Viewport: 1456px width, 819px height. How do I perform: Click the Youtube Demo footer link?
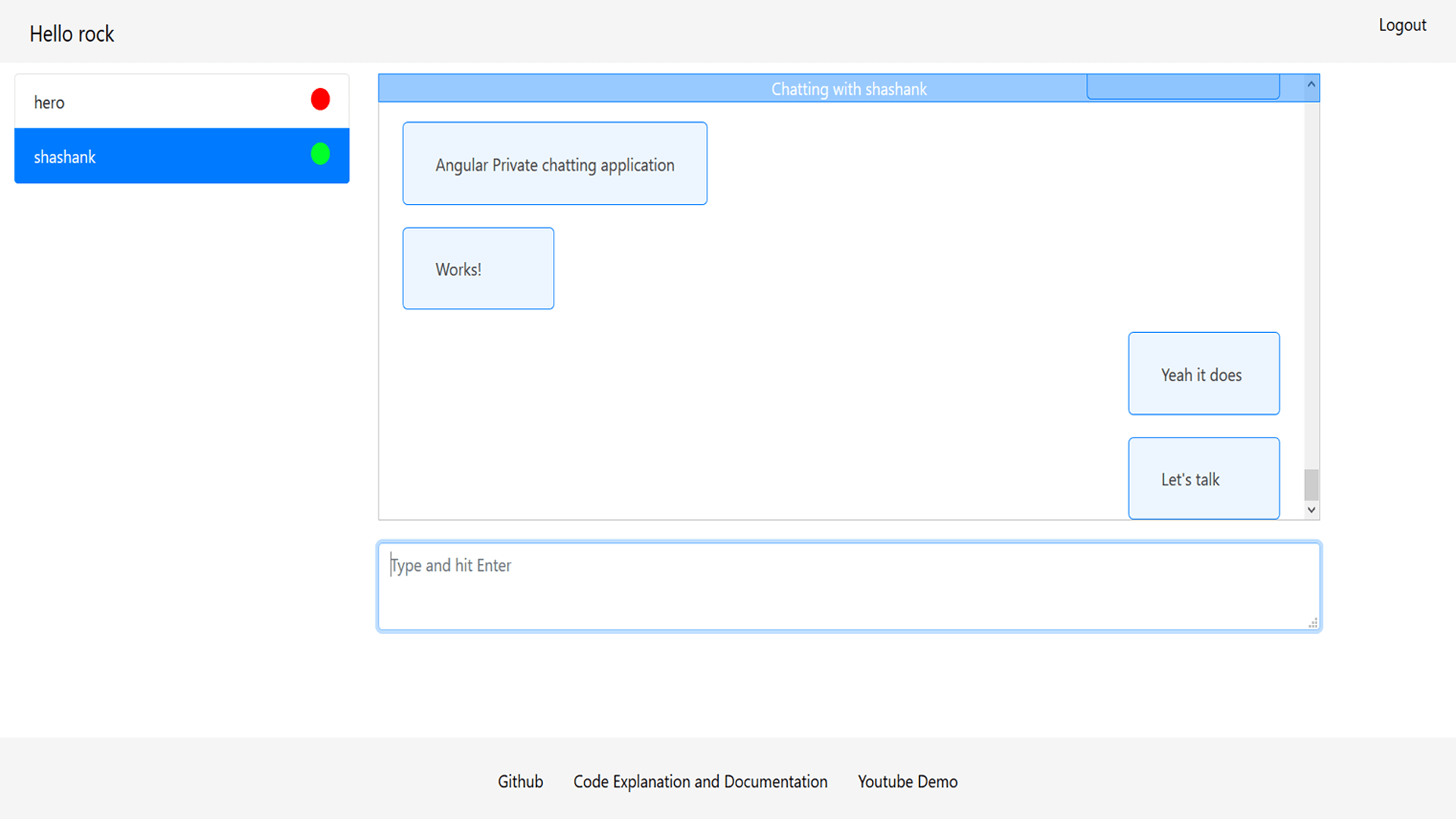point(907,782)
